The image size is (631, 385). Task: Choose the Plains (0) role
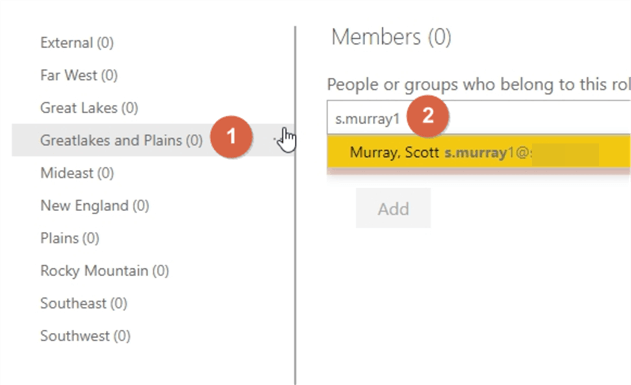[x=70, y=238]
